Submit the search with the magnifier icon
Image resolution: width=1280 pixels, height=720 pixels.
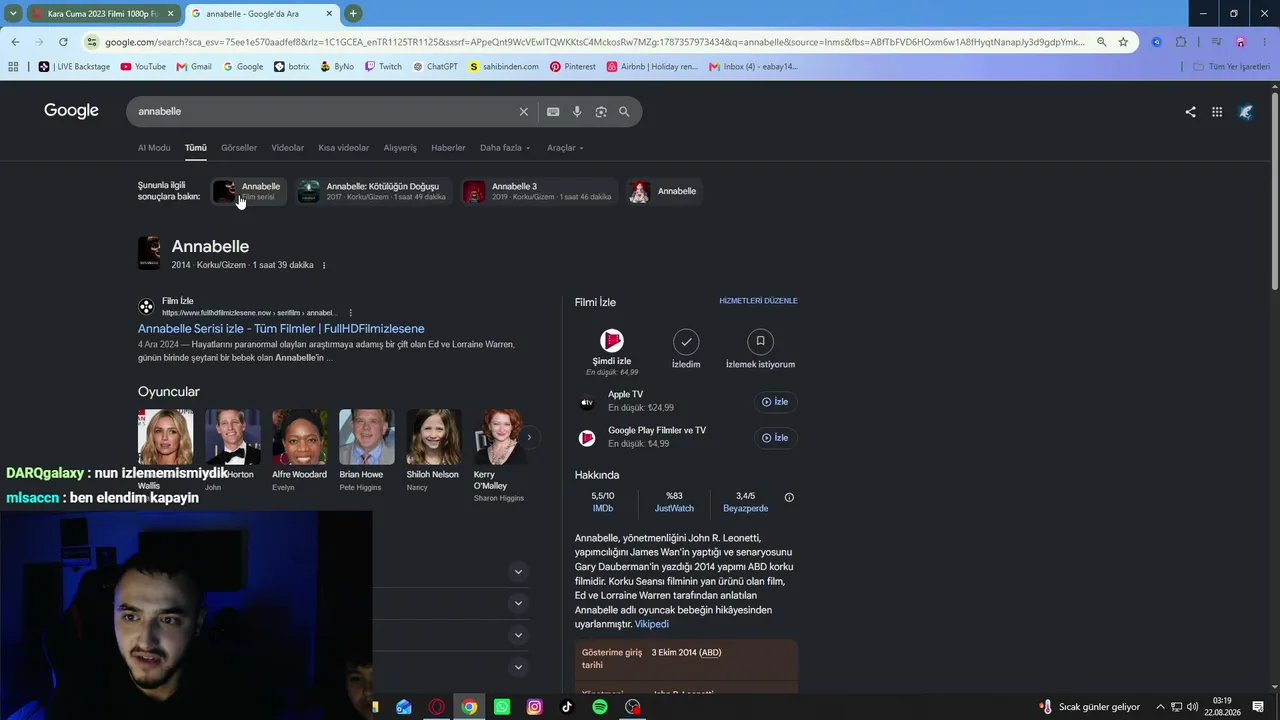coord(624,112)
